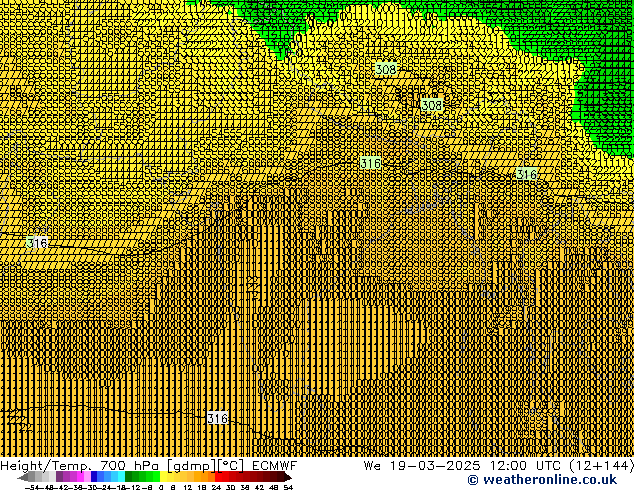Viewport: 634px width, 490px height.
Task: Pick the dark purple legend swatch
Action: pos(59,477)
